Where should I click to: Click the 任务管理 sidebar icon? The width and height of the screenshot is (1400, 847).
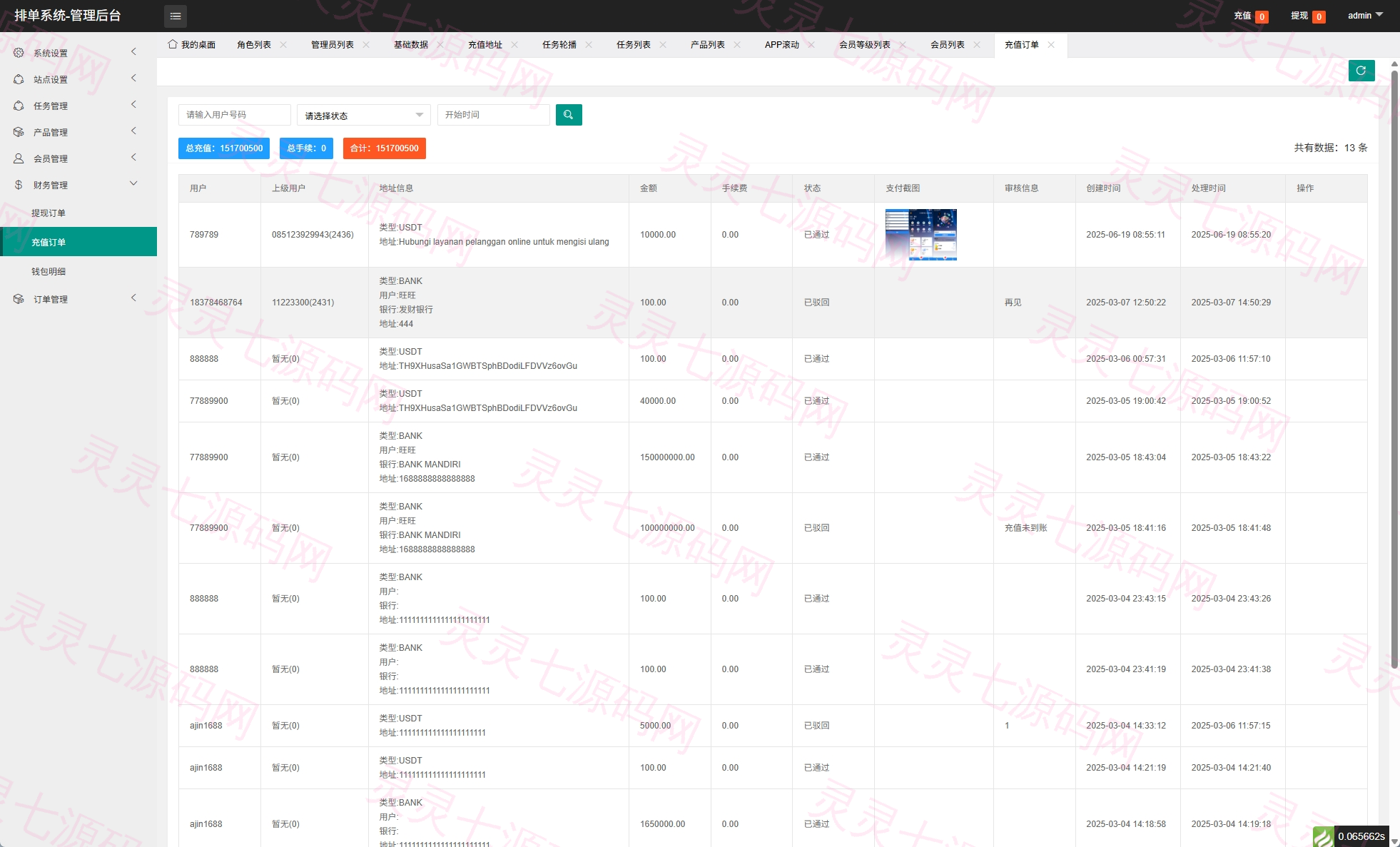click(19, 106)
